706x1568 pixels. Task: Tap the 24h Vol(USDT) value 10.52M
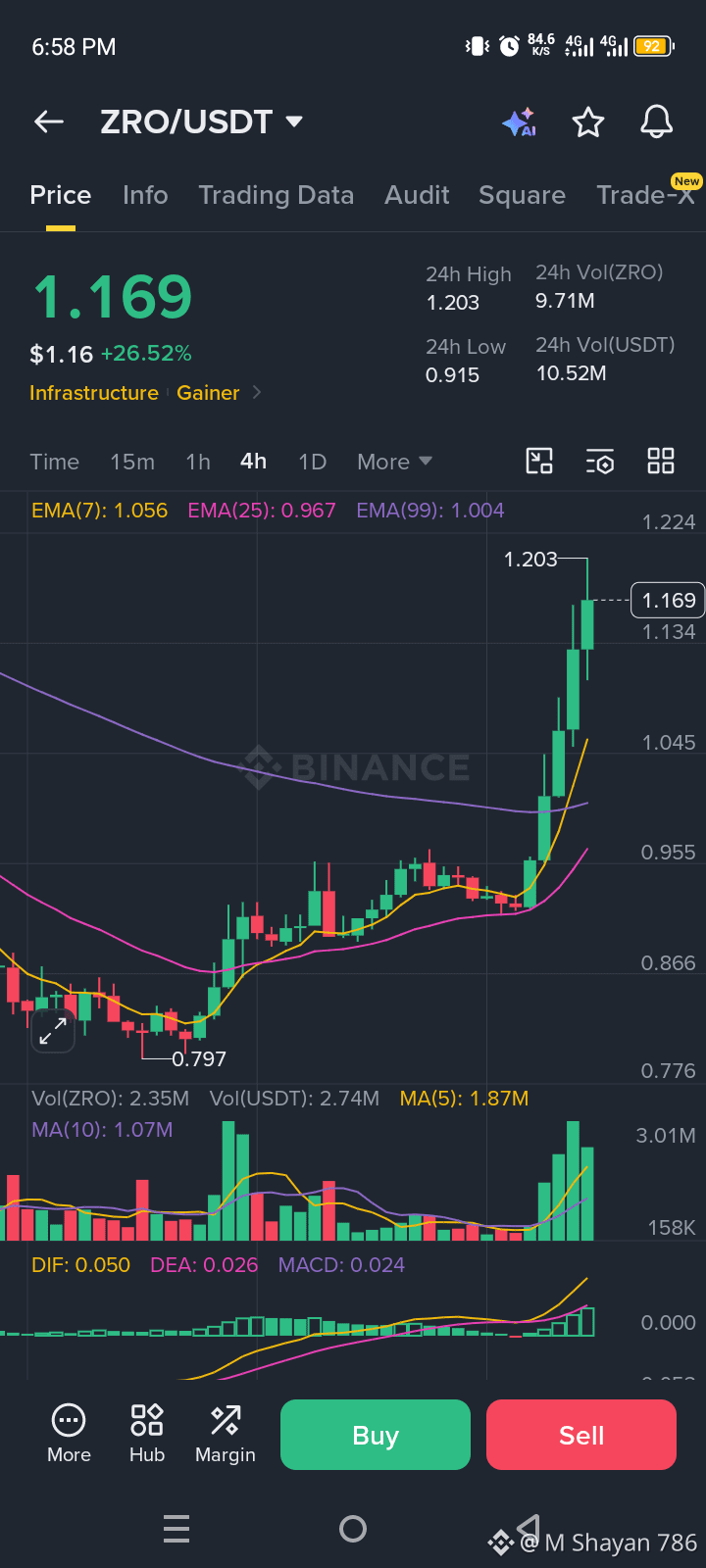(x=571, y=373)
